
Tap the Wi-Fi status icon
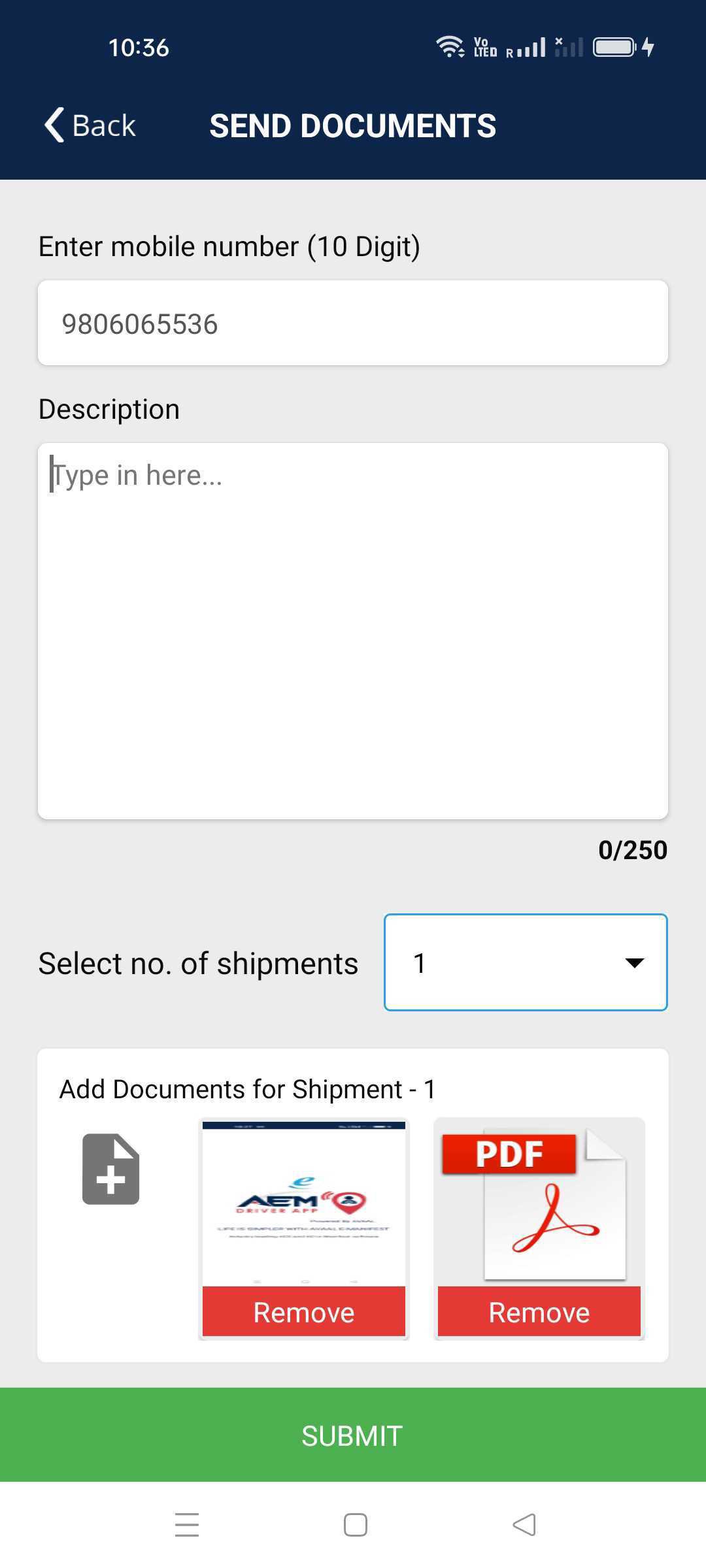(x=450, y=46)
